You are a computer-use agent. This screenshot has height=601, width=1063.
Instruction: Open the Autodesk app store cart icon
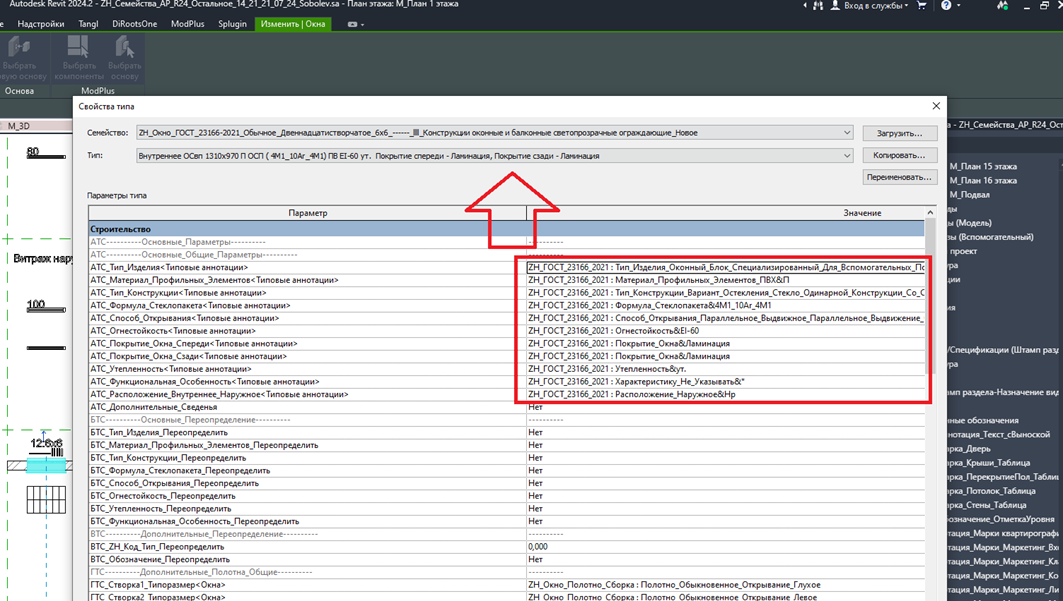point(921,5)
